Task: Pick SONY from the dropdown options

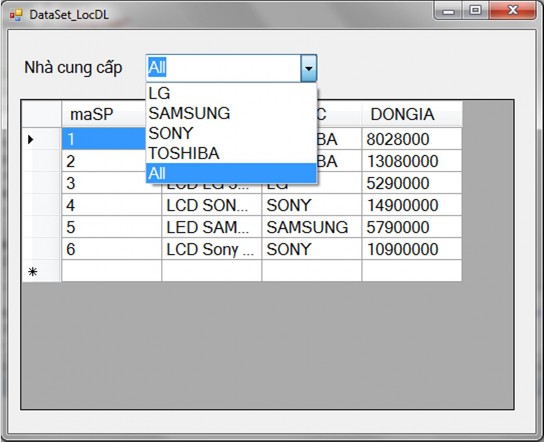Action: (x=231, y=133)
